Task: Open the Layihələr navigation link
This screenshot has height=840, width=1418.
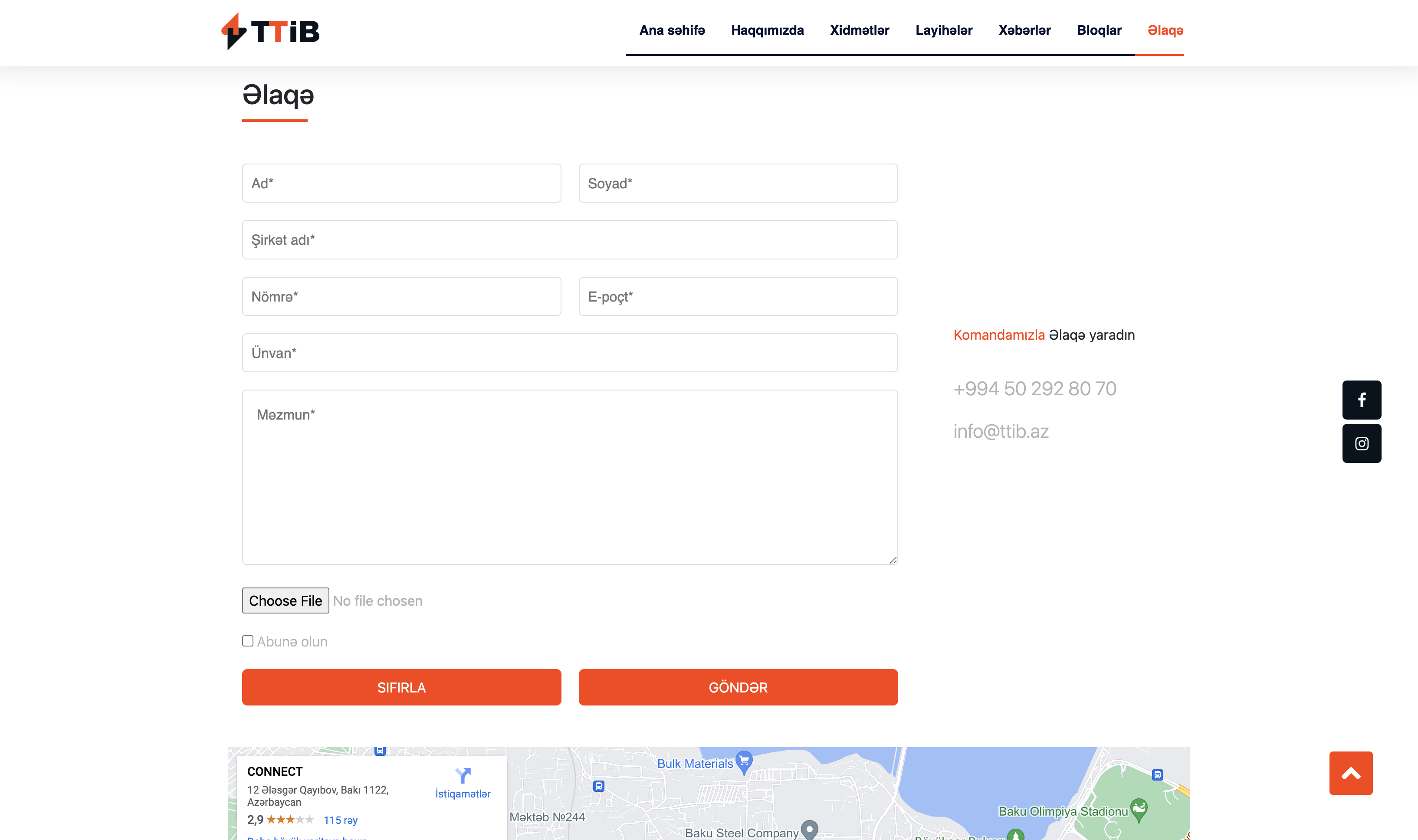Action: pyautogui.click(x=944, y=30)
